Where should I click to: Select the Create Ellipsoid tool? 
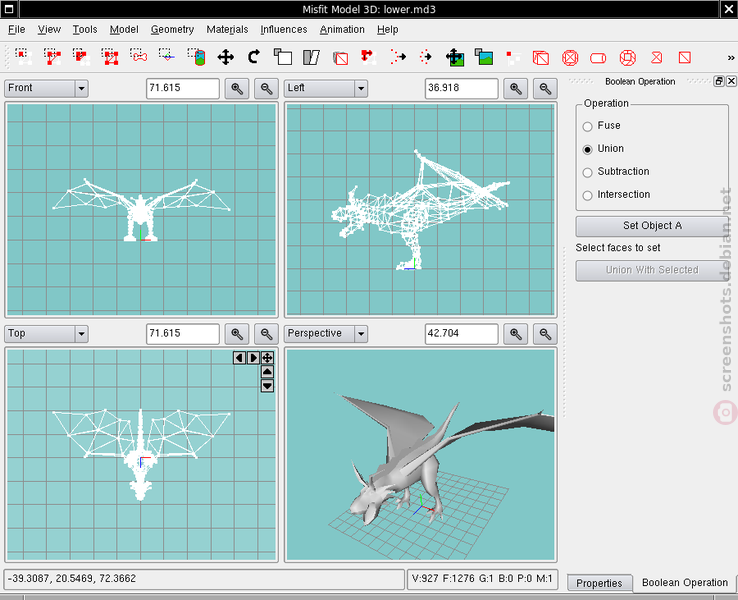tap(570, 58)
